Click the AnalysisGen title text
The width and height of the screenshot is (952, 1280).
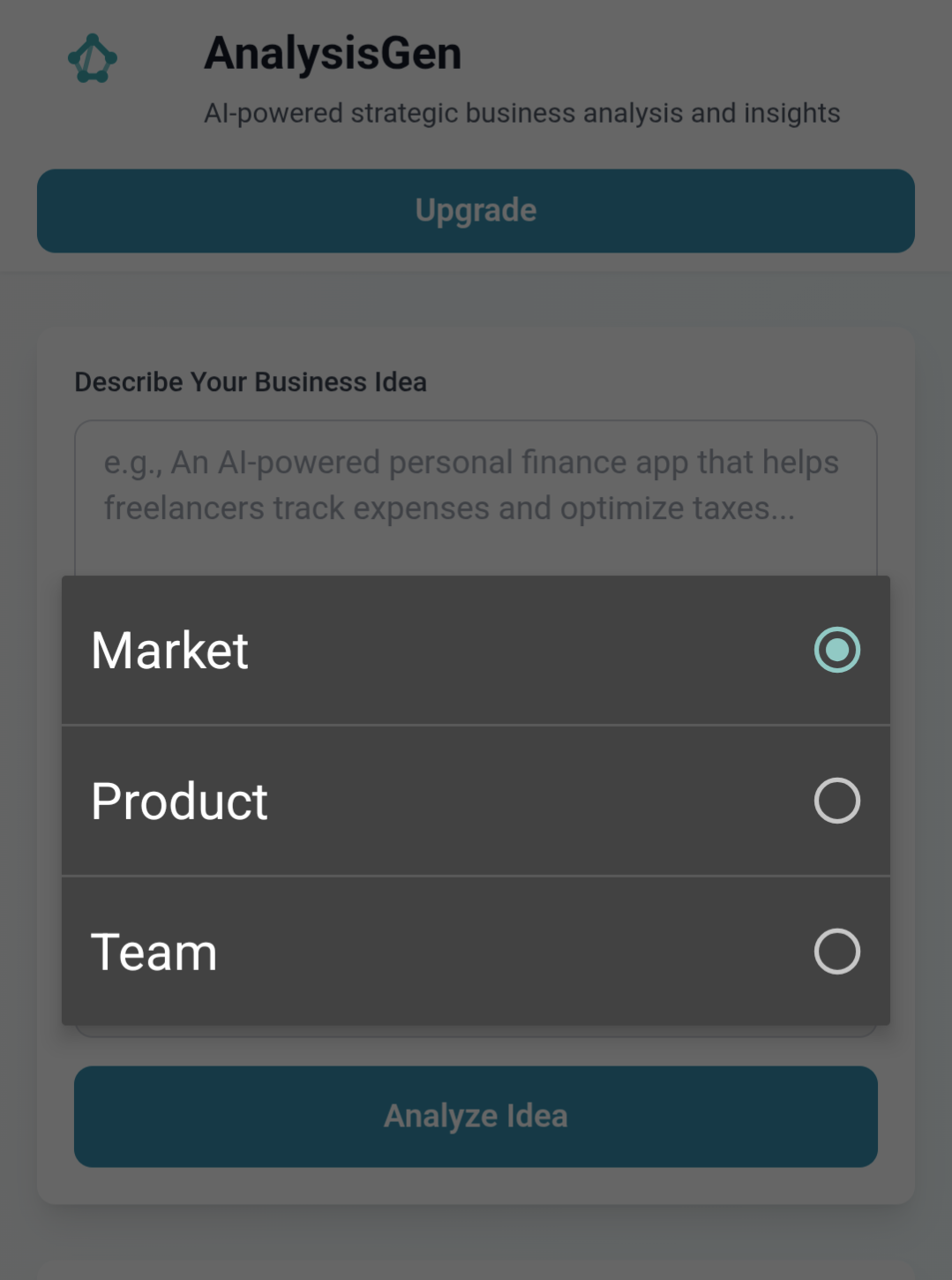334,51
